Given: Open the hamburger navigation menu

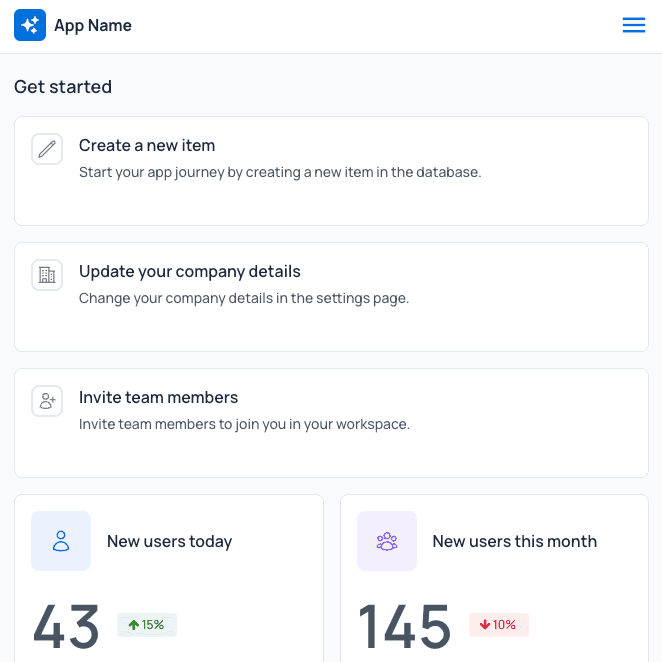Looking at the screenshot, I should tap(634, 26).
